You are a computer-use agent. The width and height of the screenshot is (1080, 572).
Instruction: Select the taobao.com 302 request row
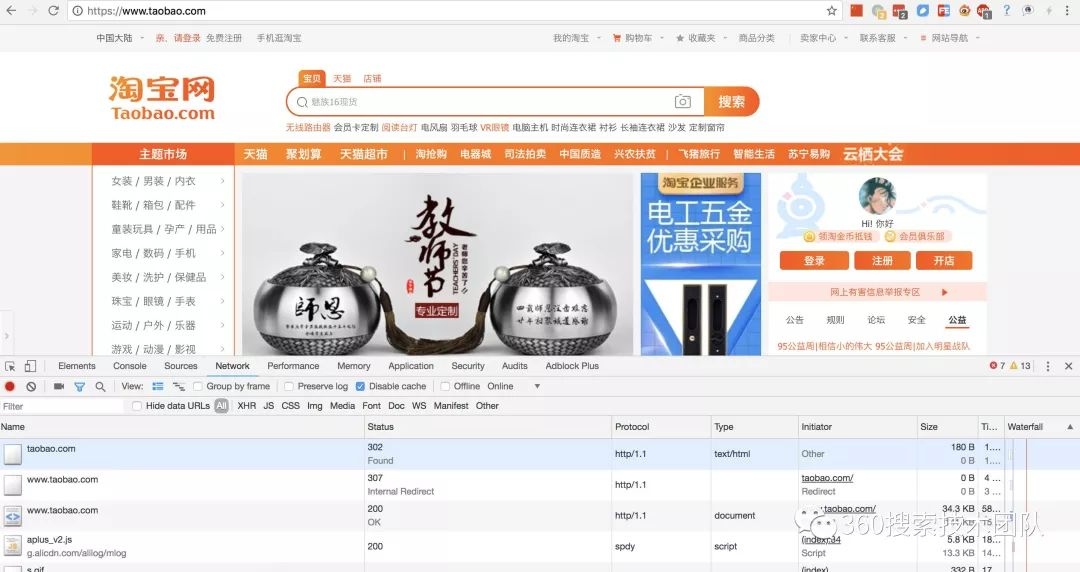[540, 454]
